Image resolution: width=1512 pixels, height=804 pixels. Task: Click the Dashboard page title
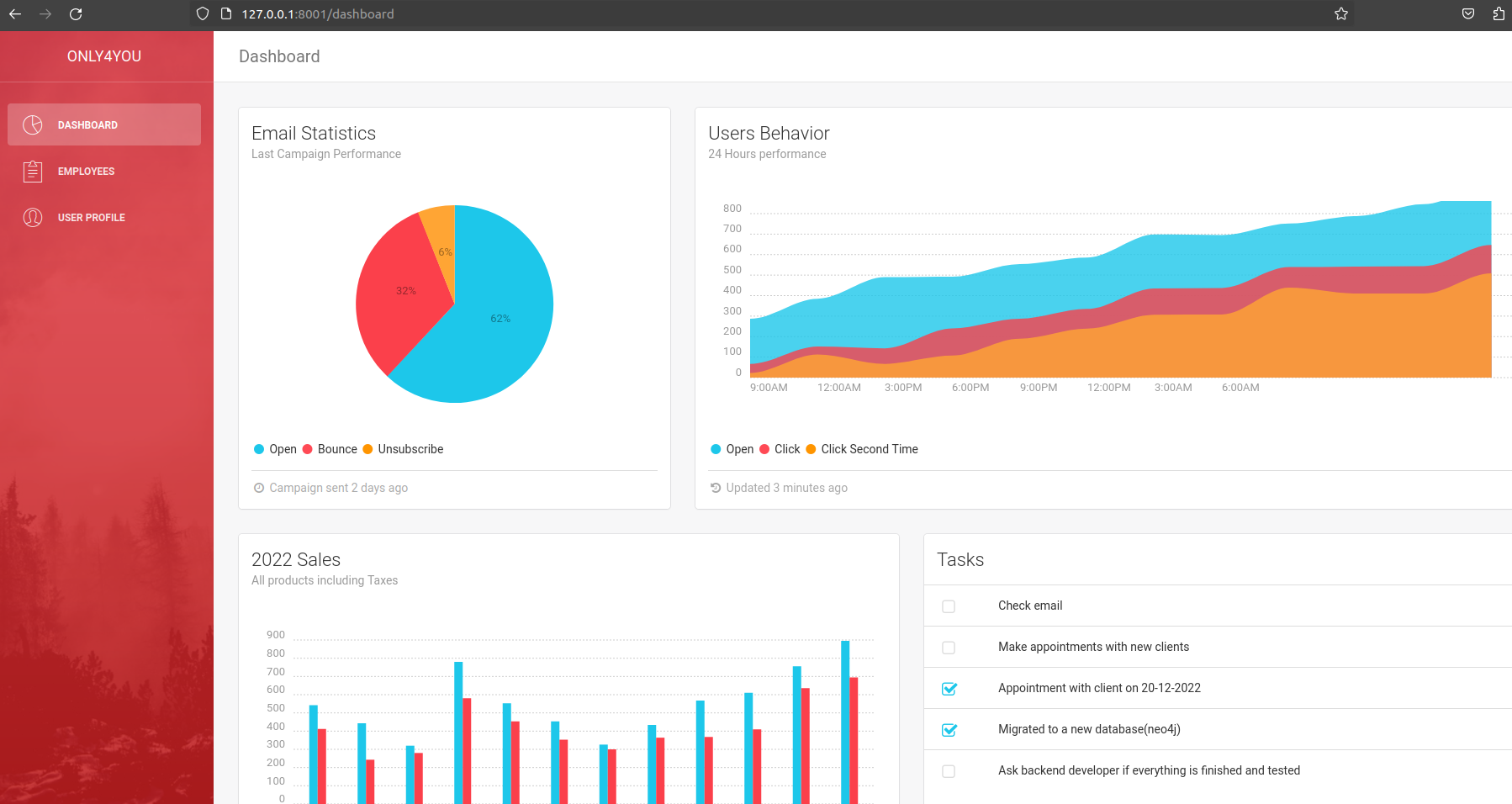[x=279, y=56]
